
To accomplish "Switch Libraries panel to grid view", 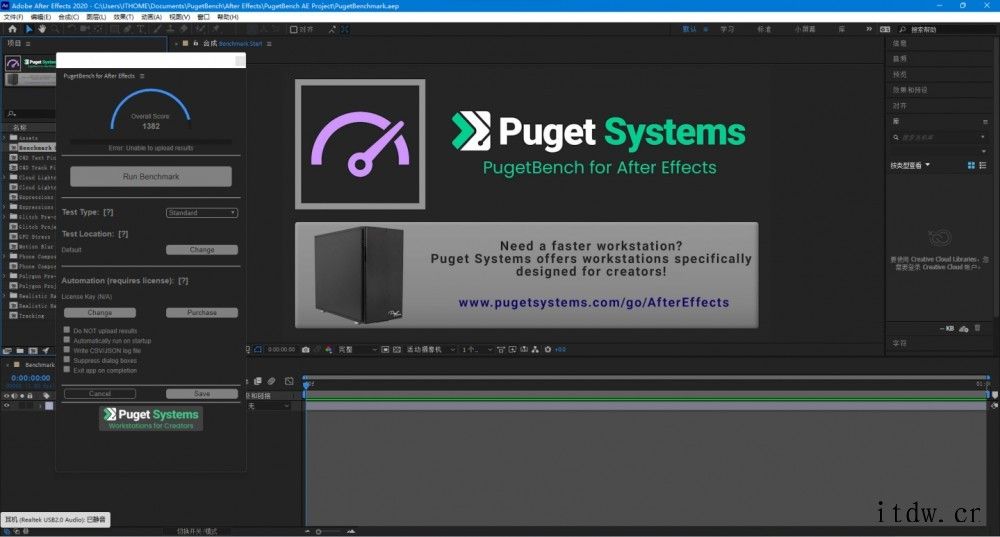I will click(971, 165).
